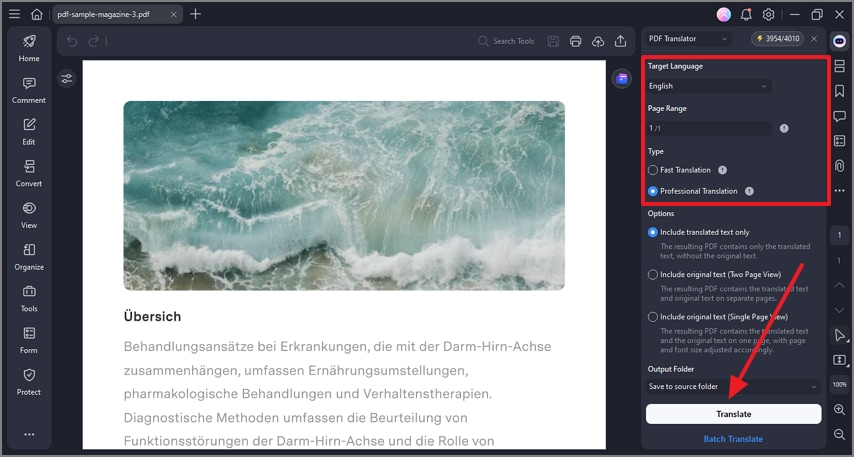Select Include original text Single Page View
Screen dimensions: 854x457
pos(652,316)
